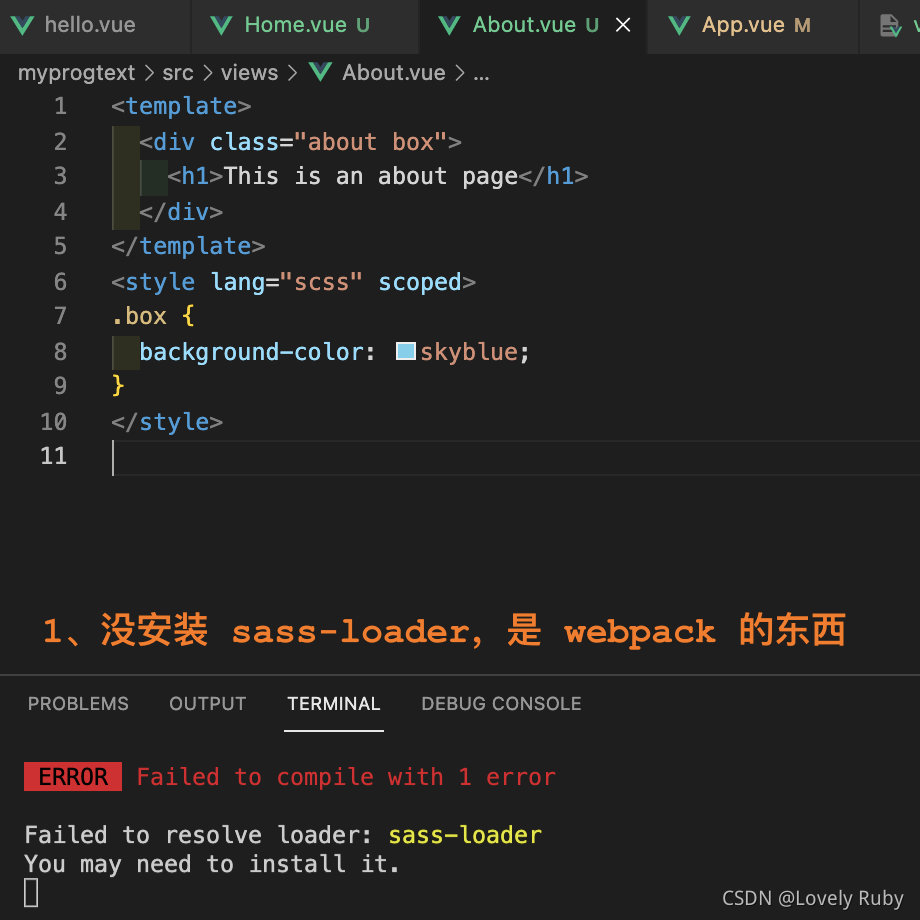
Task: Click the 'background-color' property
Action: coord(251,352)
